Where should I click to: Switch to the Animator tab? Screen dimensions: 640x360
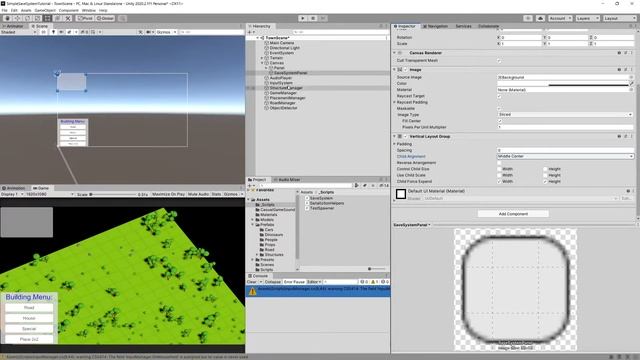click(x=13, y=26)
